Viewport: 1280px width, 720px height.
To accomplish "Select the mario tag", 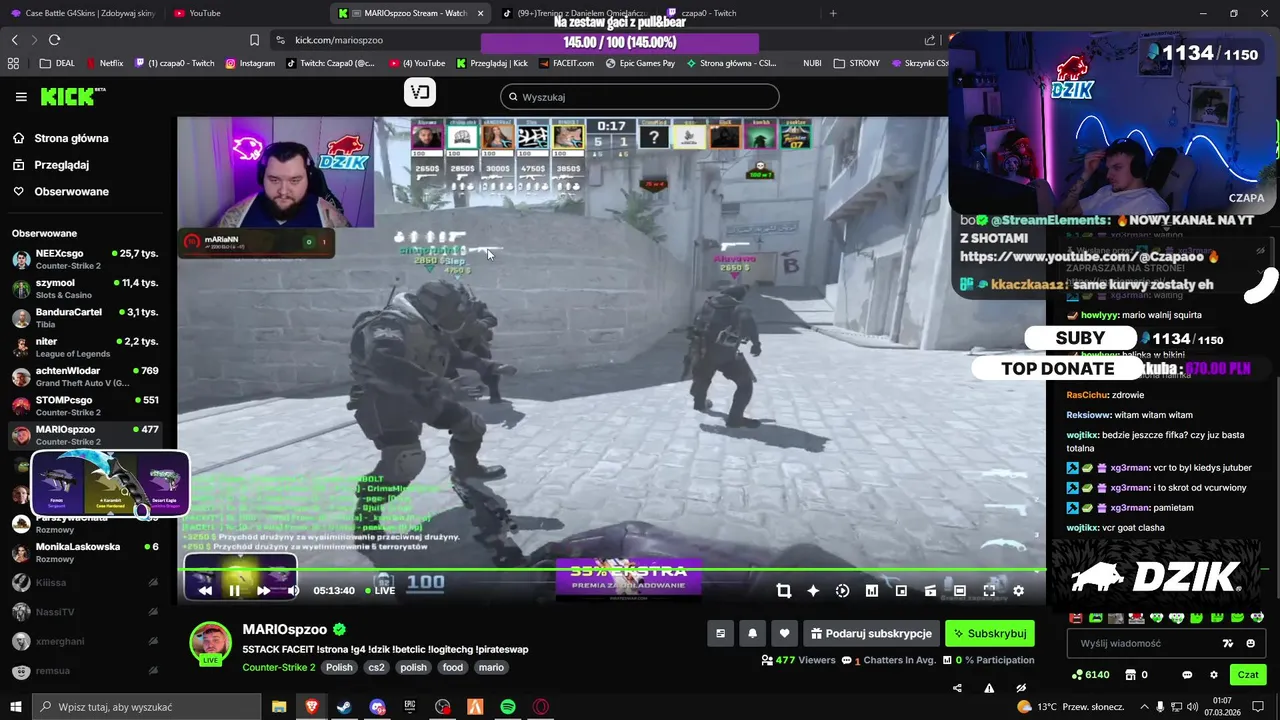I will tap(491, 667).
